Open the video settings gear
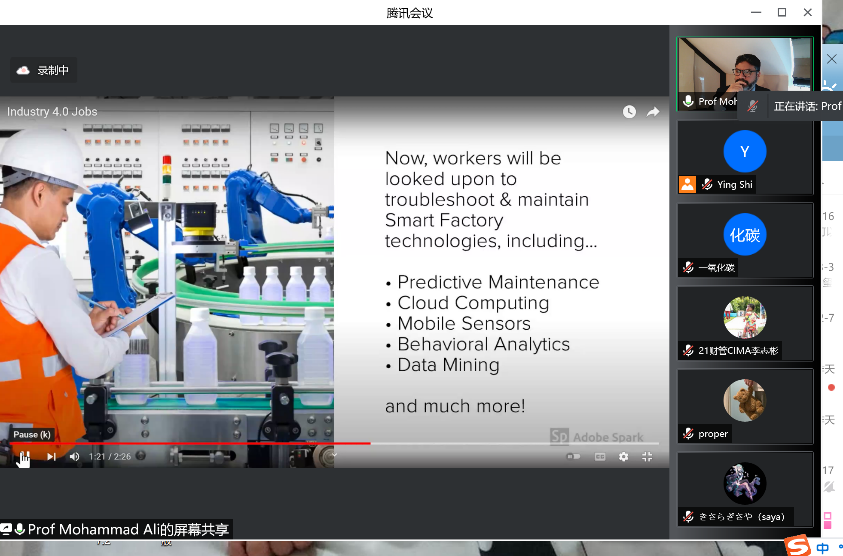The height and width of the screenshot is (556, 843). [624, 457]
